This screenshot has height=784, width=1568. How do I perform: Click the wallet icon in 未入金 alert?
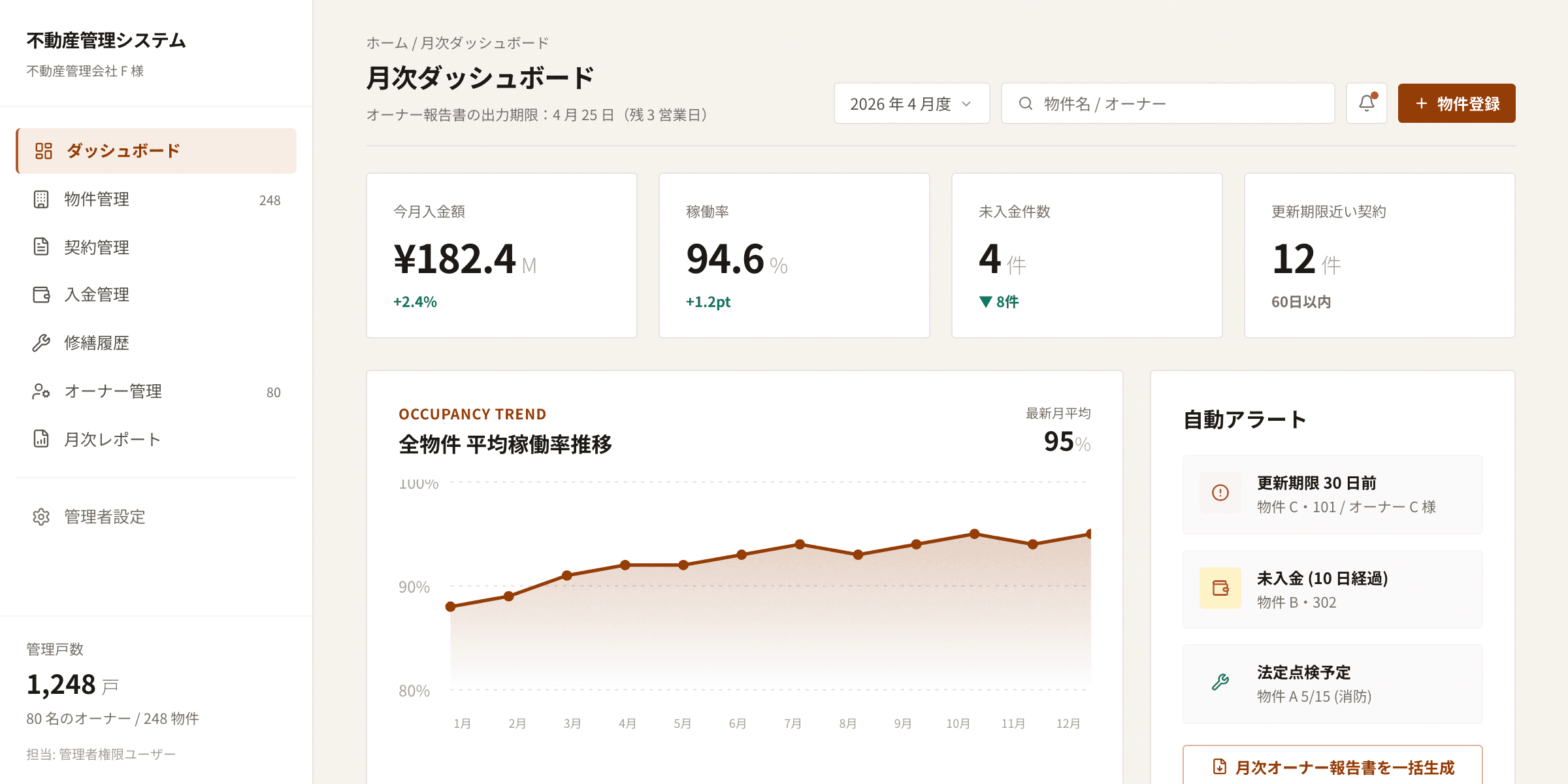pyautogui.click(x=1220, y=588)
